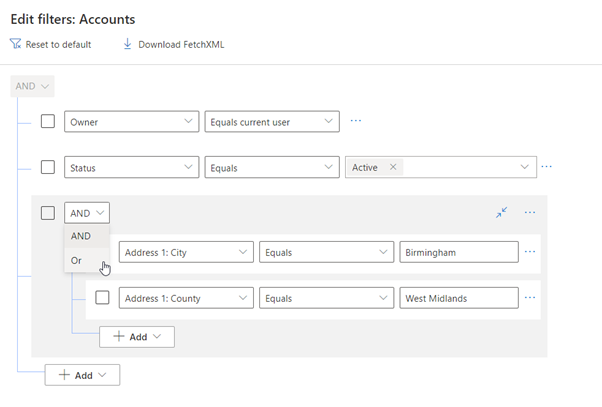Tick the Owner row checkbox
Image resolution: width=602 pixels, height=407 pixels.
(x=48, y=122)
